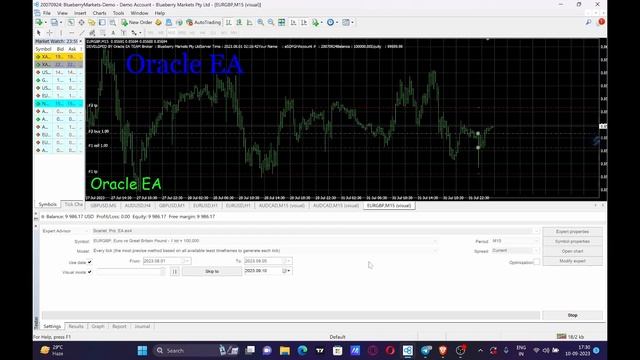
Task: Toggle the 'Use date' checkbox
Action: 89,262
